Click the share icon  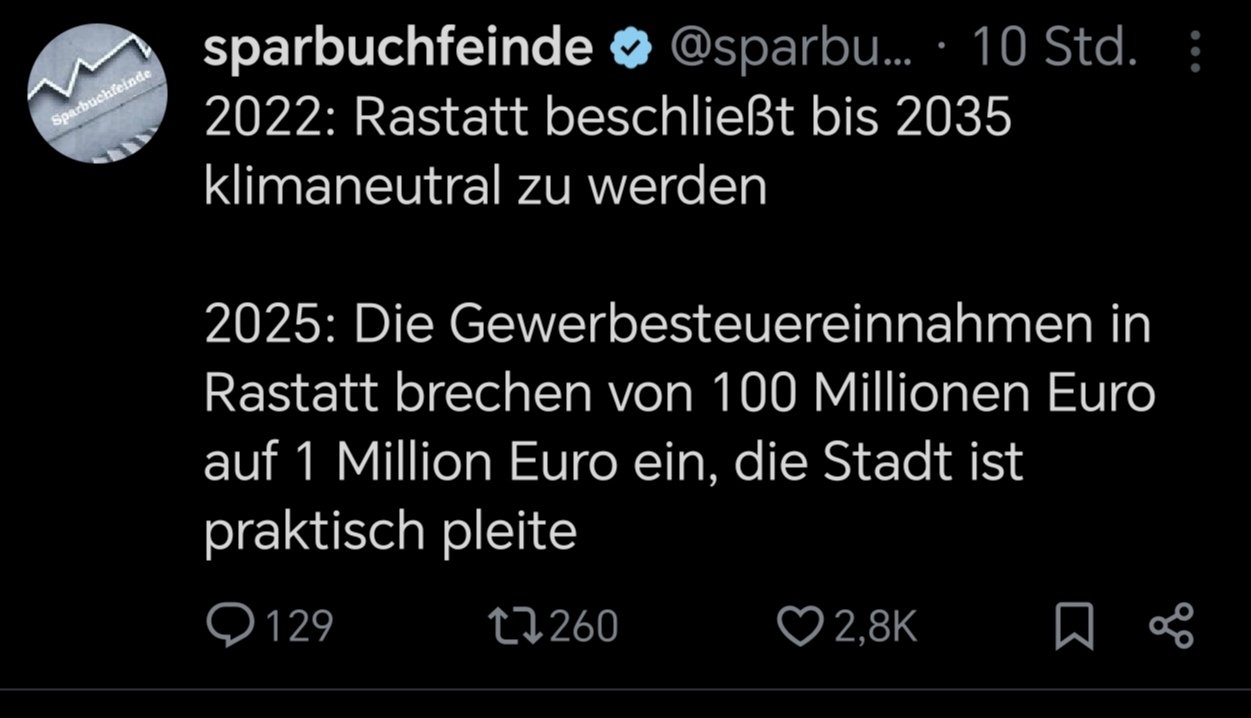[1171, 626]
